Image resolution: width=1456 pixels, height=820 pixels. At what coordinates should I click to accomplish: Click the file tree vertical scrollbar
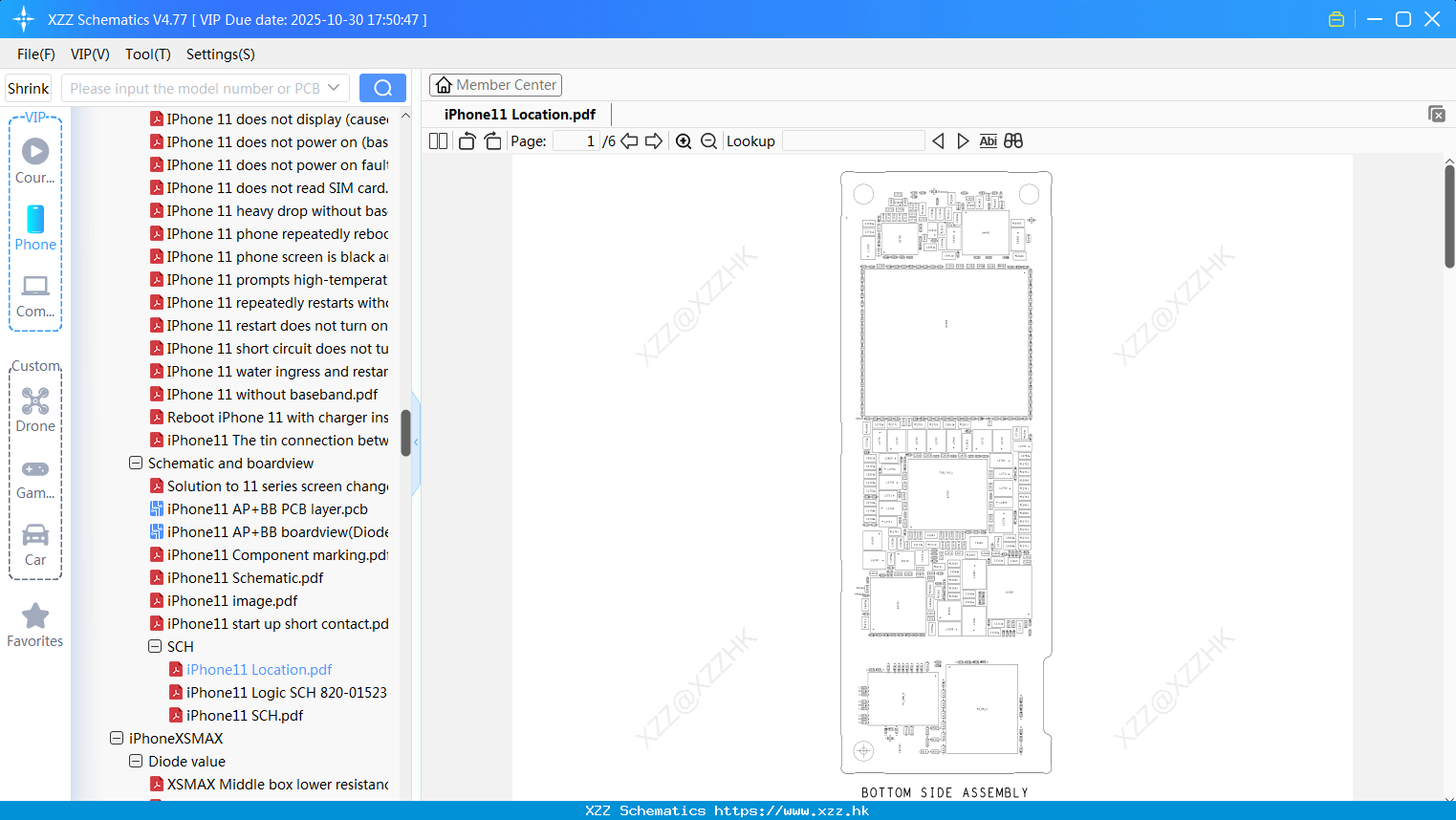[405, 433]
